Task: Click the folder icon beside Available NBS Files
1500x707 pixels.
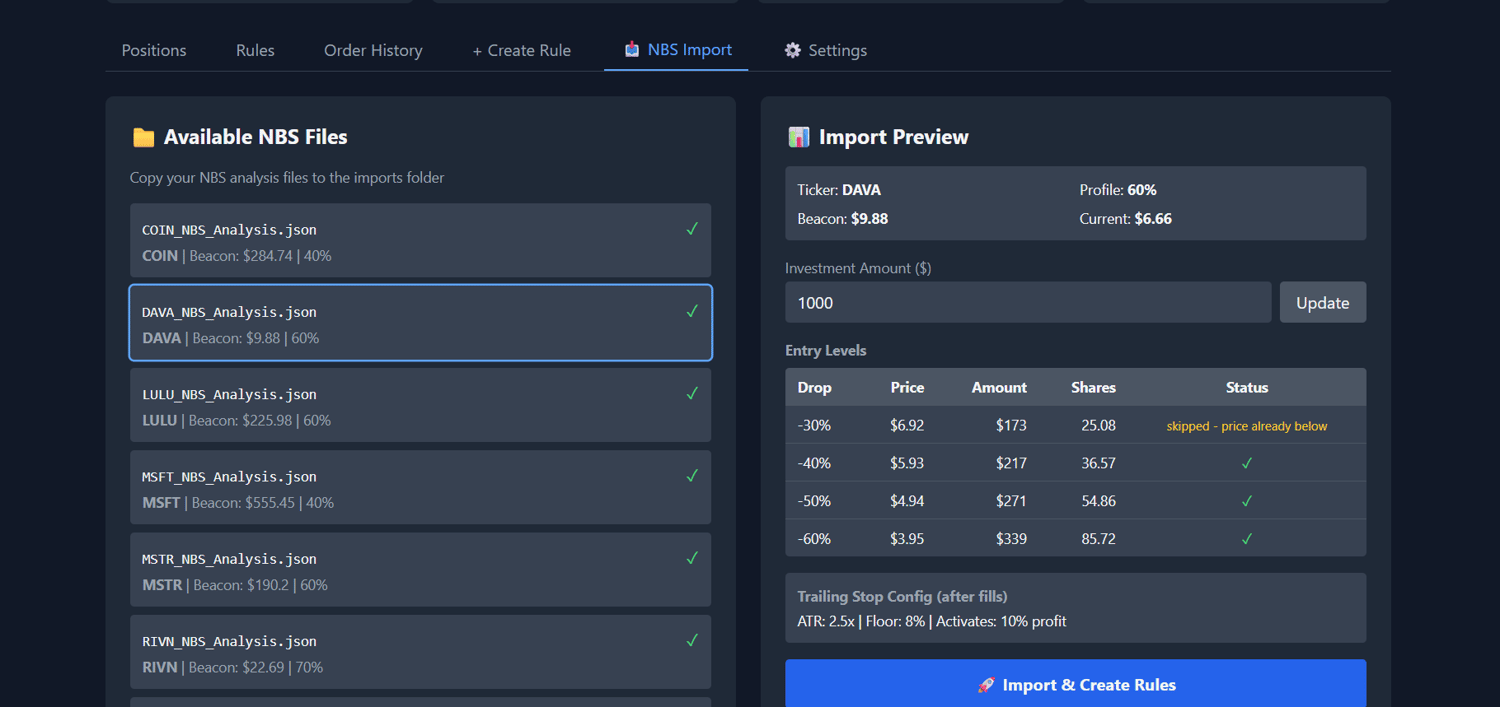Action: [144, 137]
